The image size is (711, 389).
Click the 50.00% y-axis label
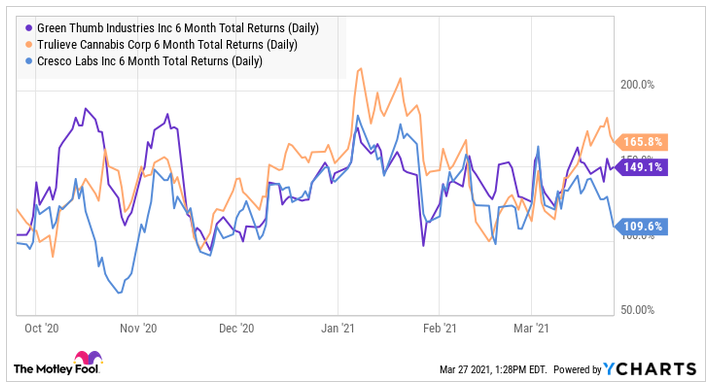[x=638, y=310]
